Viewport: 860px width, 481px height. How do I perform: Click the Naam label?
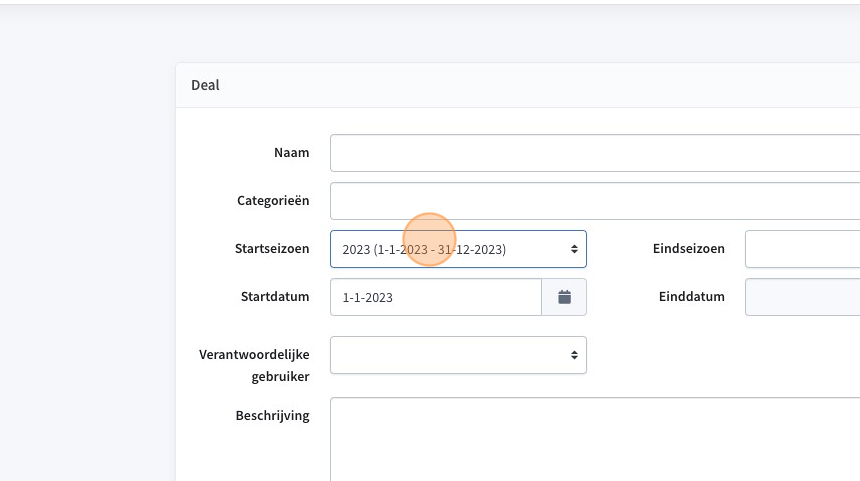[292, 152]
